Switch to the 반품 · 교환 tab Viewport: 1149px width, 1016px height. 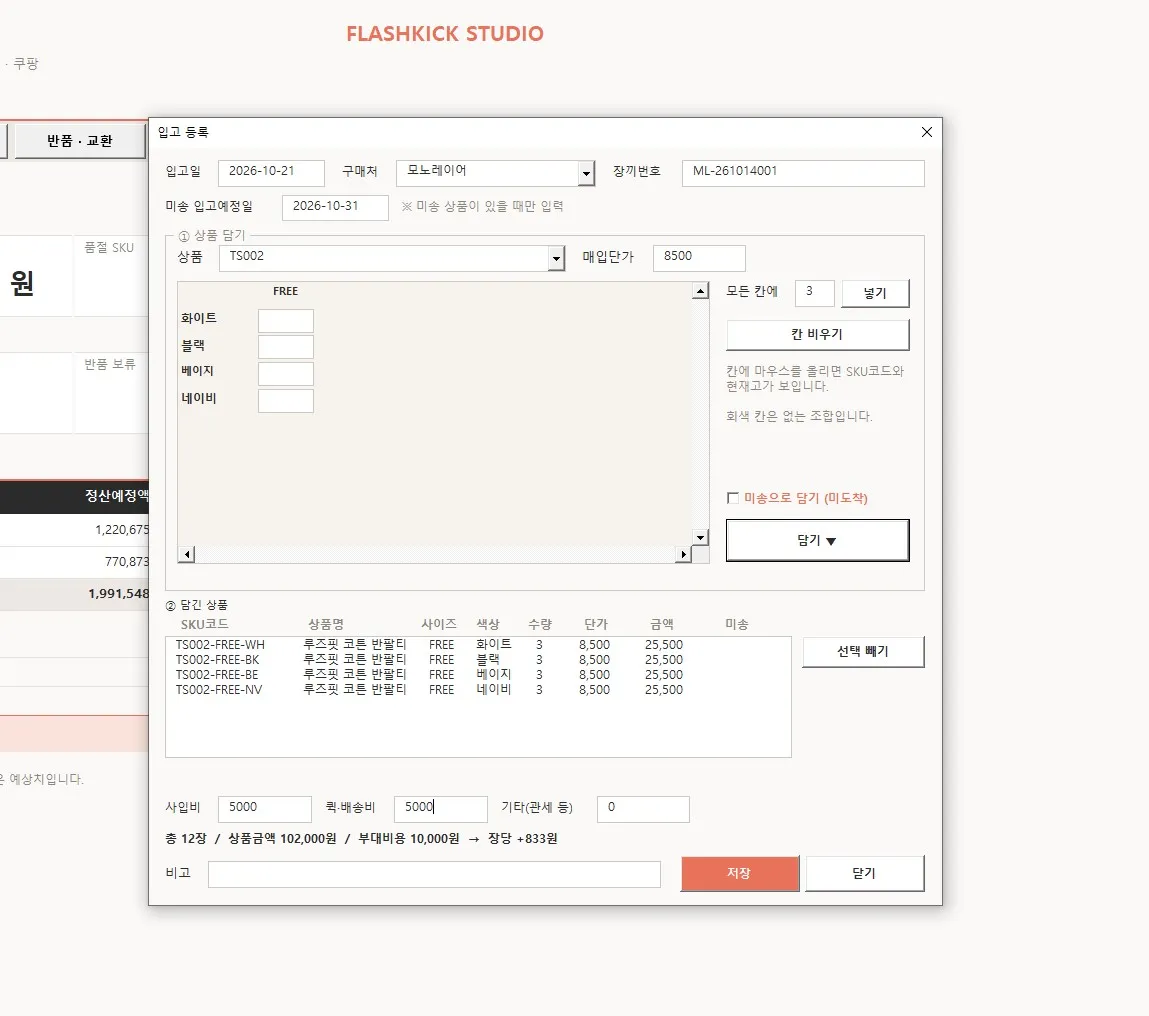pyautogui.click(x=80, y=141)
